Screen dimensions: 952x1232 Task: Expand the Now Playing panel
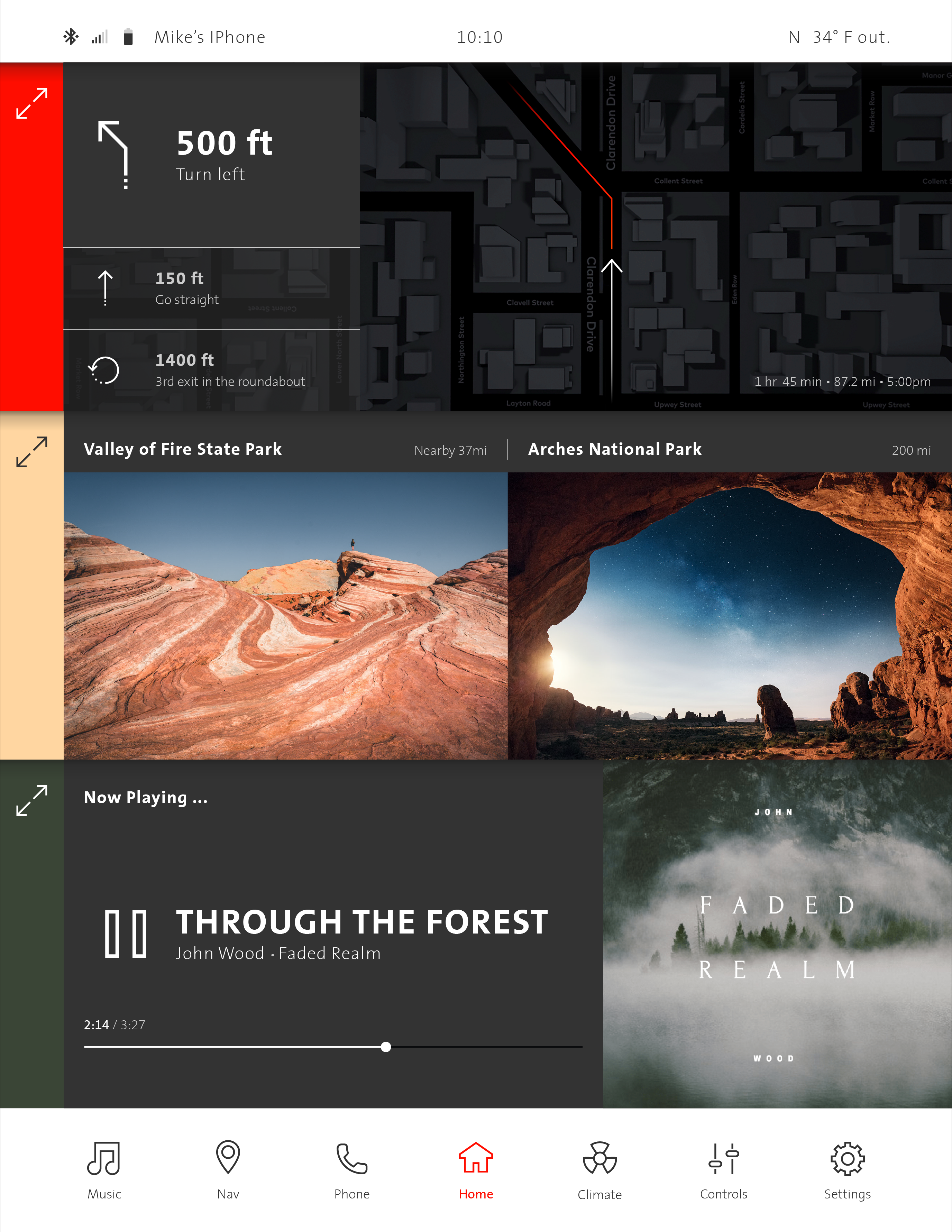click(31, 800)
